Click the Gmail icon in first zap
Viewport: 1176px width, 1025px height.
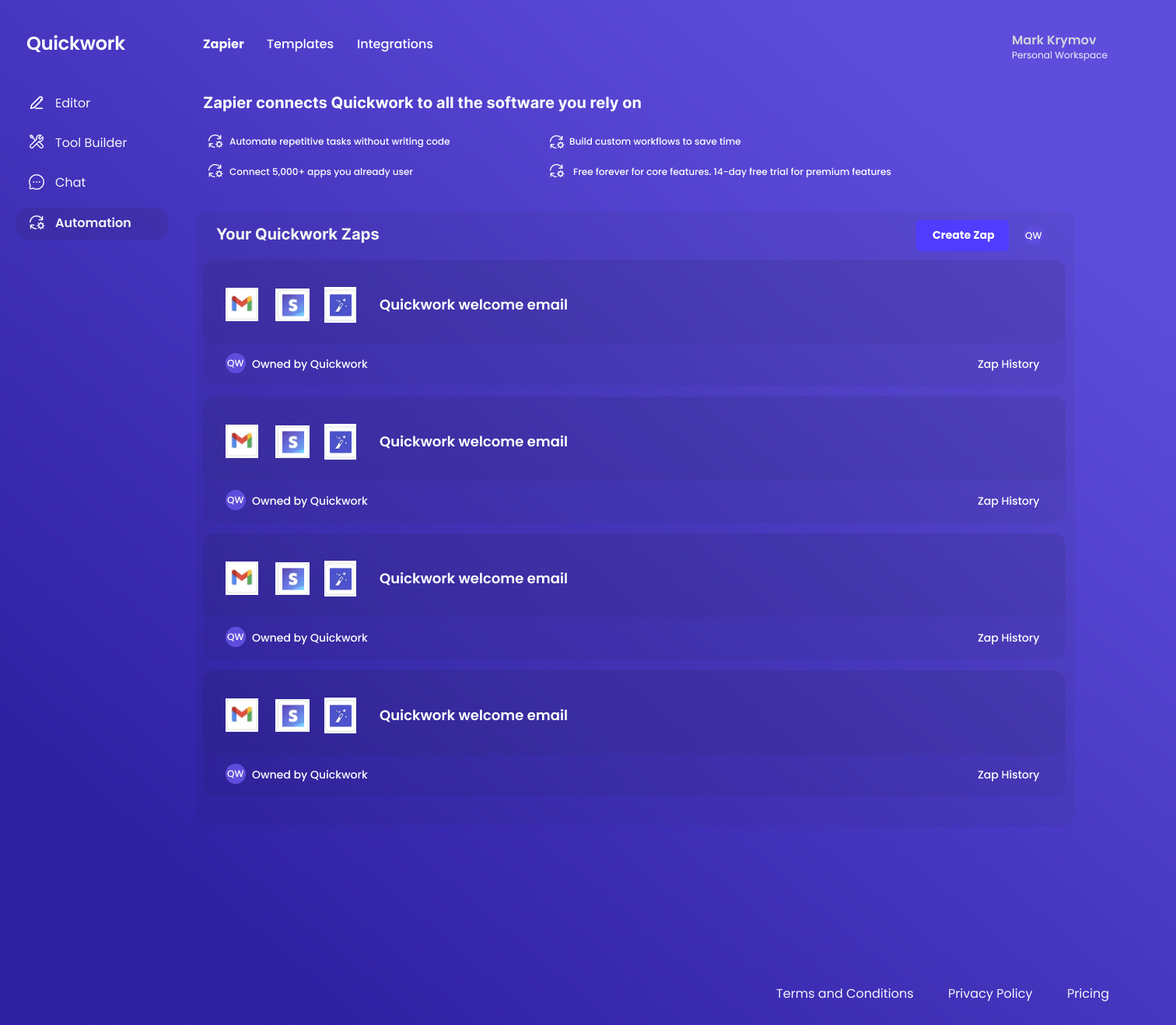pos(242,304)
